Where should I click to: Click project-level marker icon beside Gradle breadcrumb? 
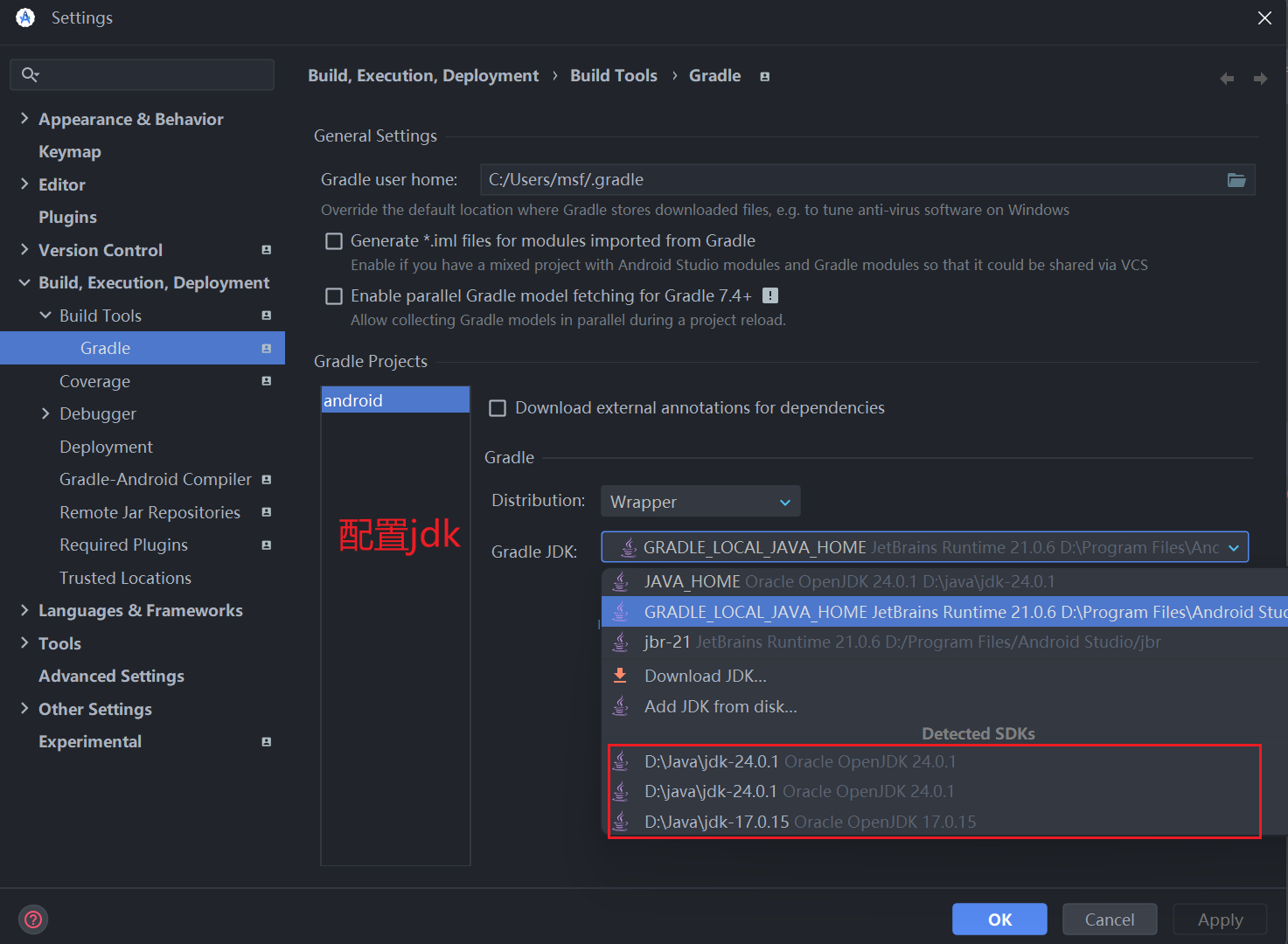tap(764, 77)
